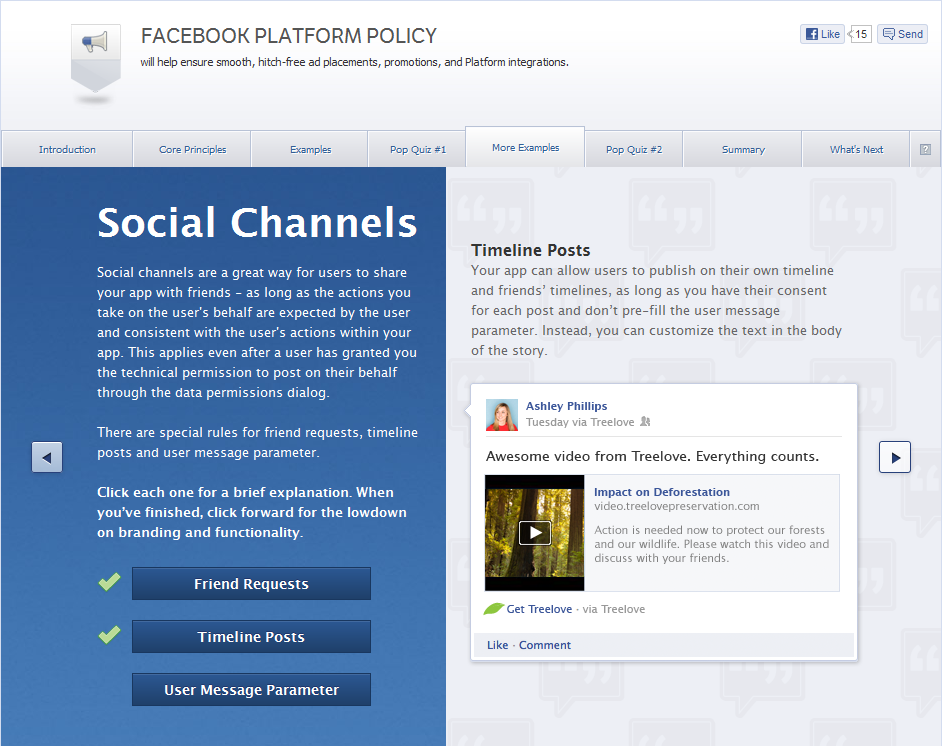Select the More Examples tab
This screenshot has height=746, width=942.
[x=525, y=147]
